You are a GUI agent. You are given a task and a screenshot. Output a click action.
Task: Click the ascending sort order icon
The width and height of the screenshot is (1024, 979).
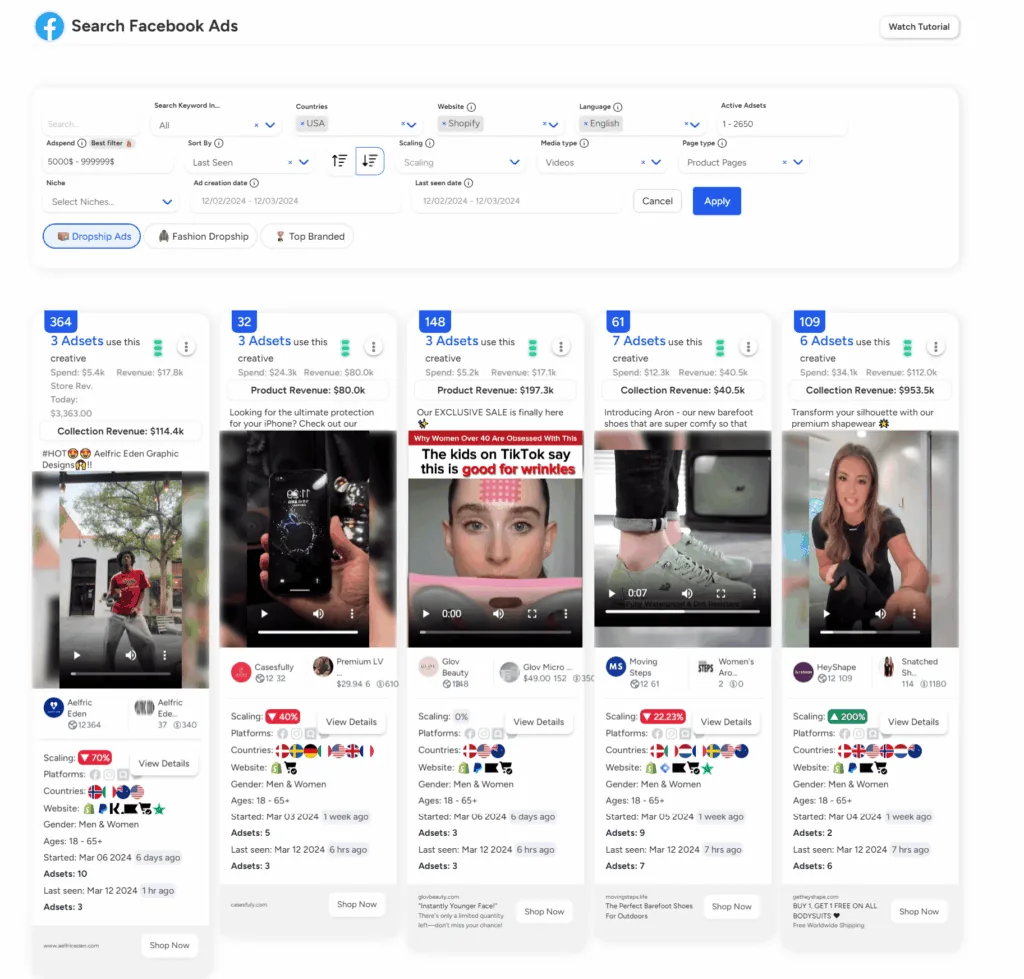tap(340, 161)
